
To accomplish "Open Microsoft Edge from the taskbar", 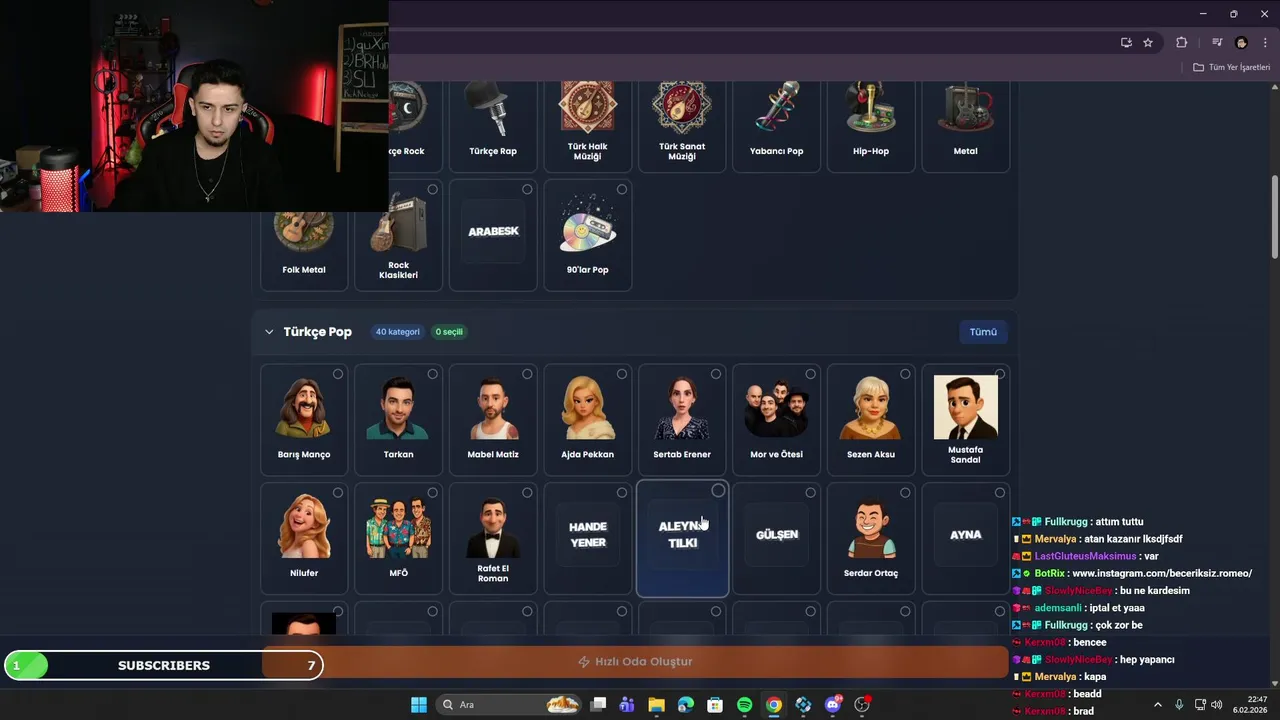I will coord(685,705).
